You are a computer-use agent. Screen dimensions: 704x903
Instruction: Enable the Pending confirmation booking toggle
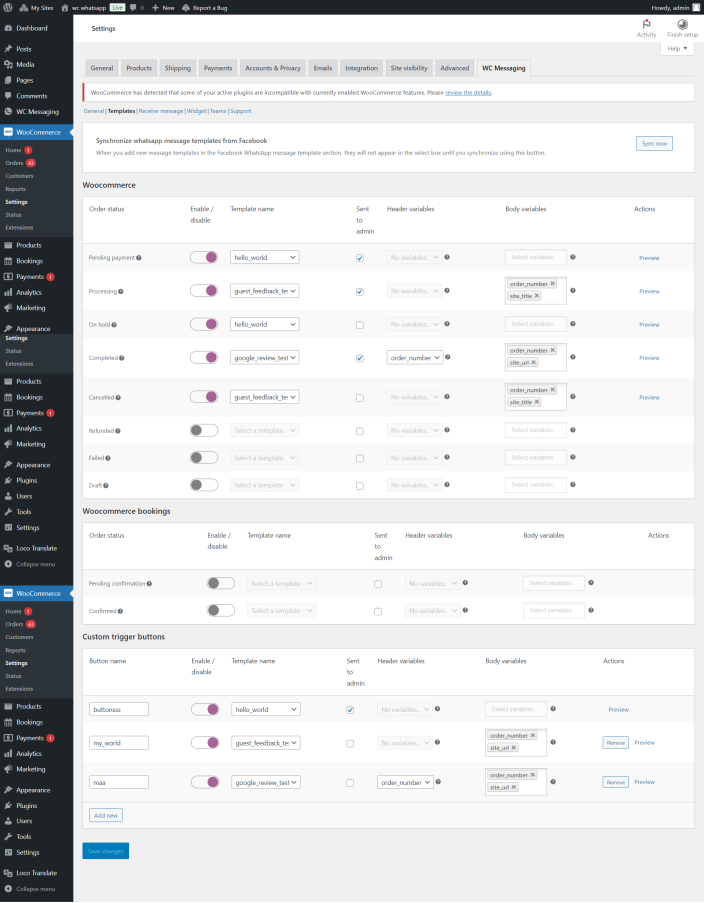[x=221, y=583]
